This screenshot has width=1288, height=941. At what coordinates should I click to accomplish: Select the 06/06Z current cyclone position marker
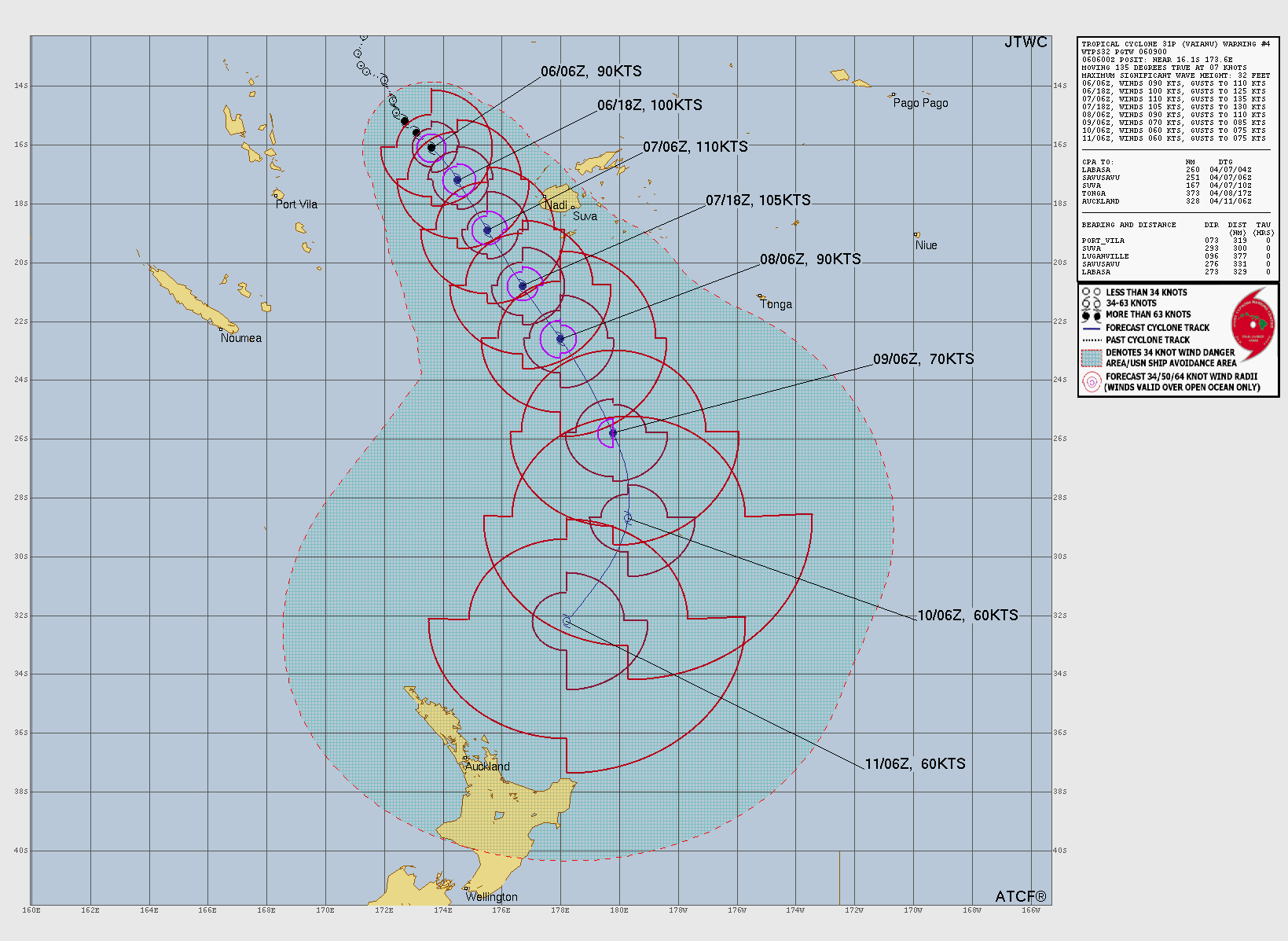click(x=431, y=148)
